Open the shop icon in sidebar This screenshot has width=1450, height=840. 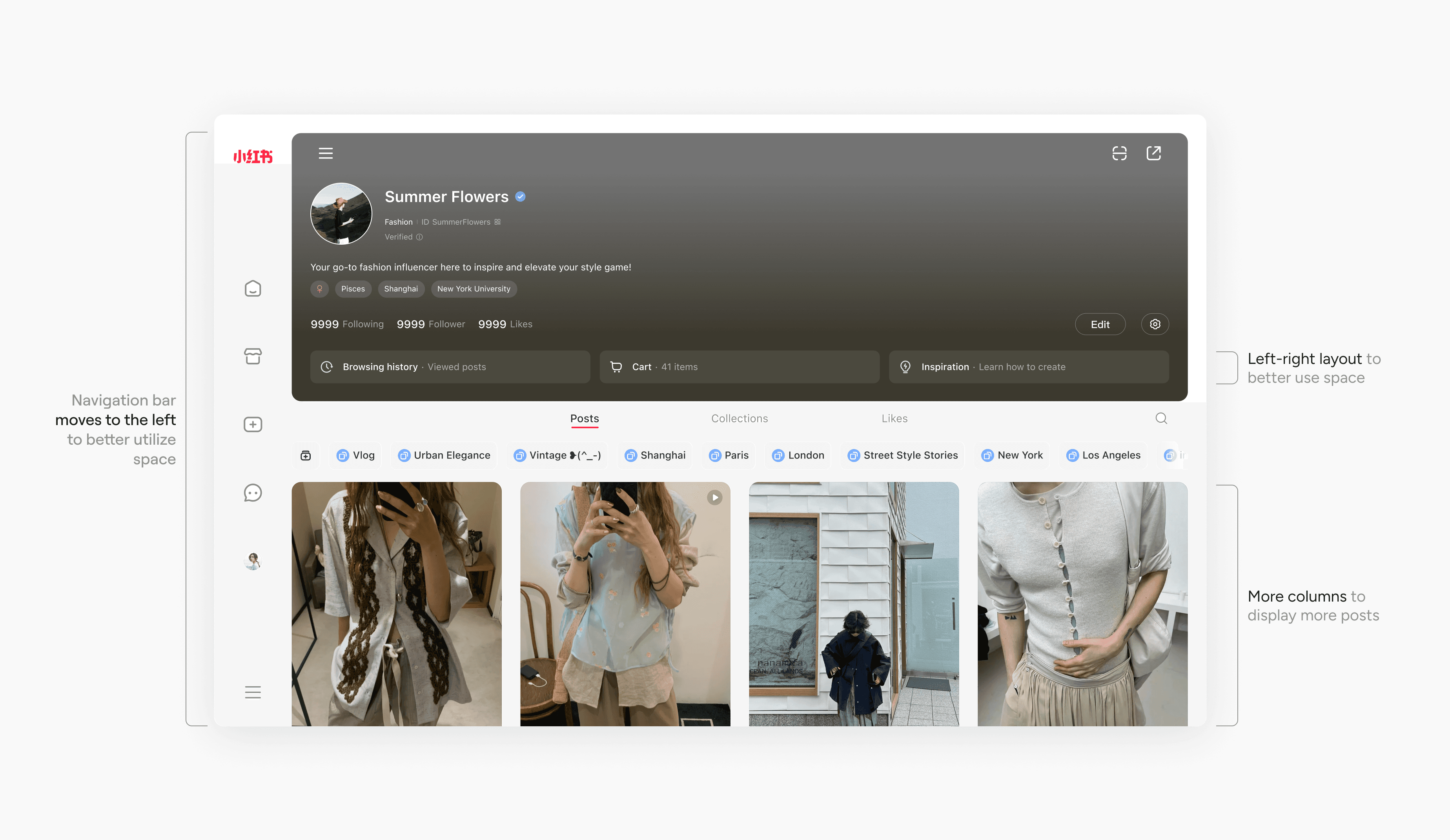(253, 356)
